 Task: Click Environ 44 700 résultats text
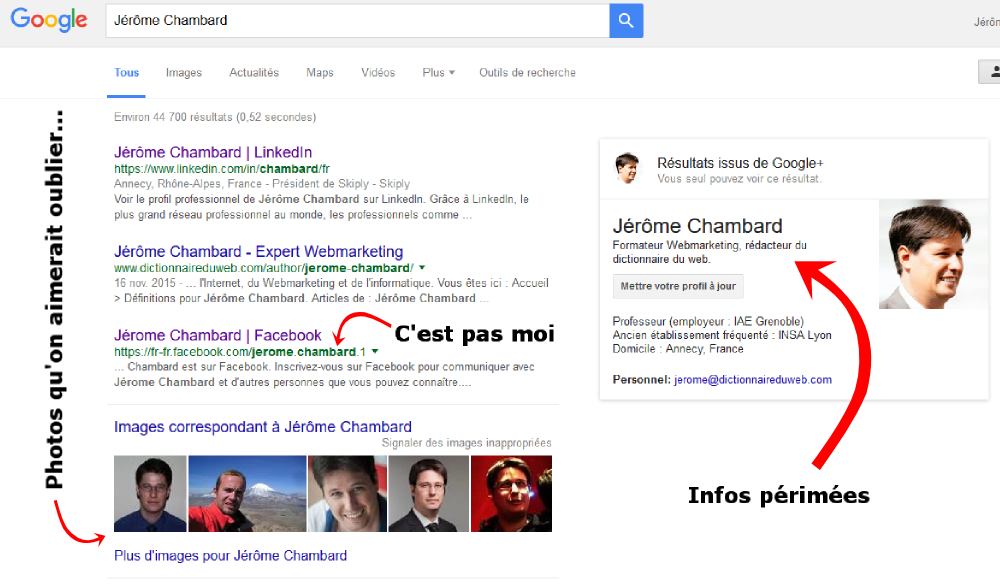[215, 117]
